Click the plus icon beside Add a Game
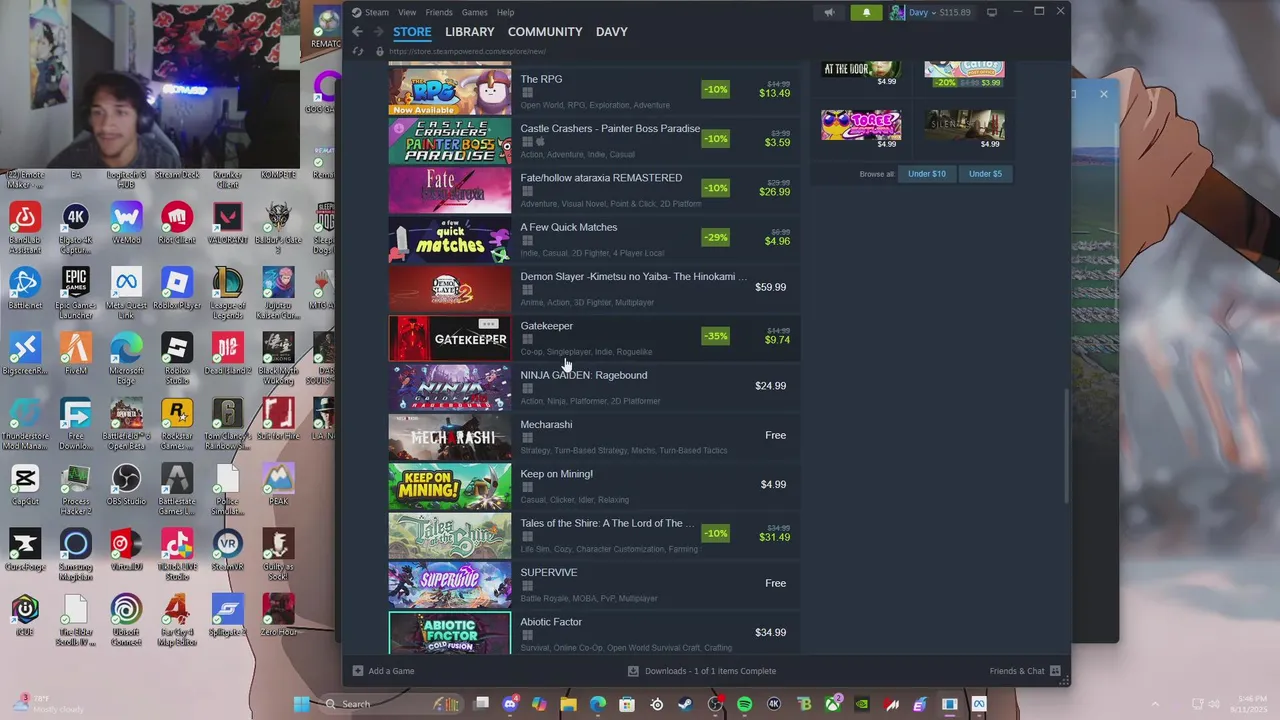The height and width of the screenshot is (720, 1280). 358,671
